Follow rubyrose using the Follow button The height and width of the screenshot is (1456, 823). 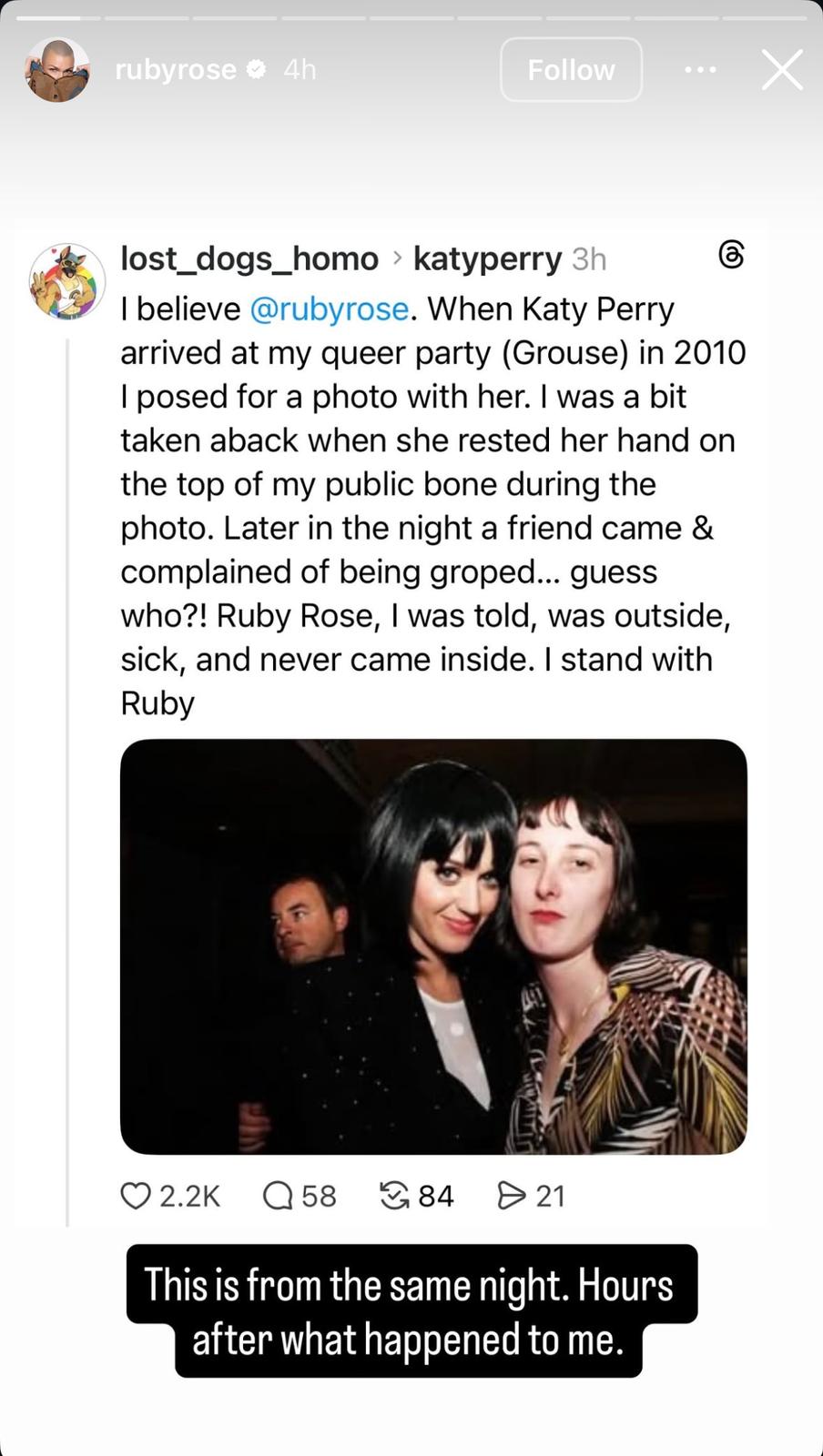(x=571, y=69)
